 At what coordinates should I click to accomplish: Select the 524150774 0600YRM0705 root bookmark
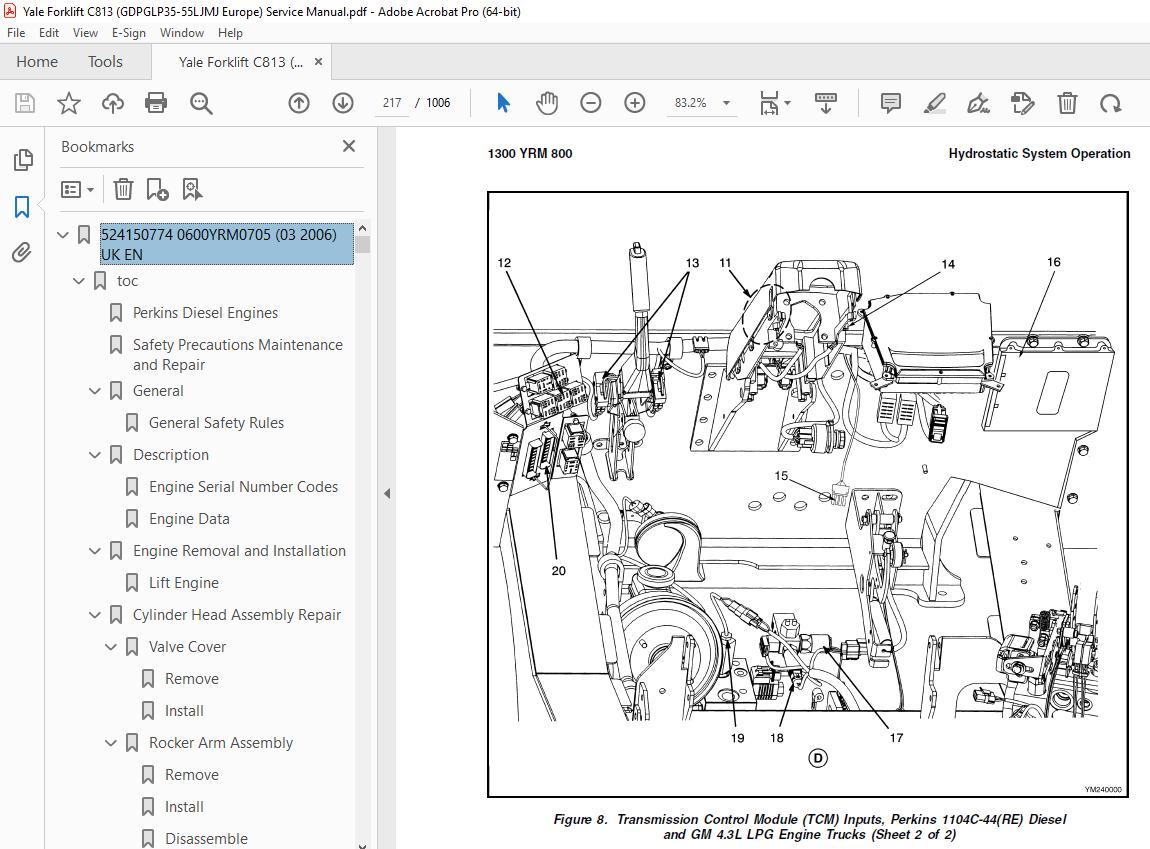(x=227, y=244)
